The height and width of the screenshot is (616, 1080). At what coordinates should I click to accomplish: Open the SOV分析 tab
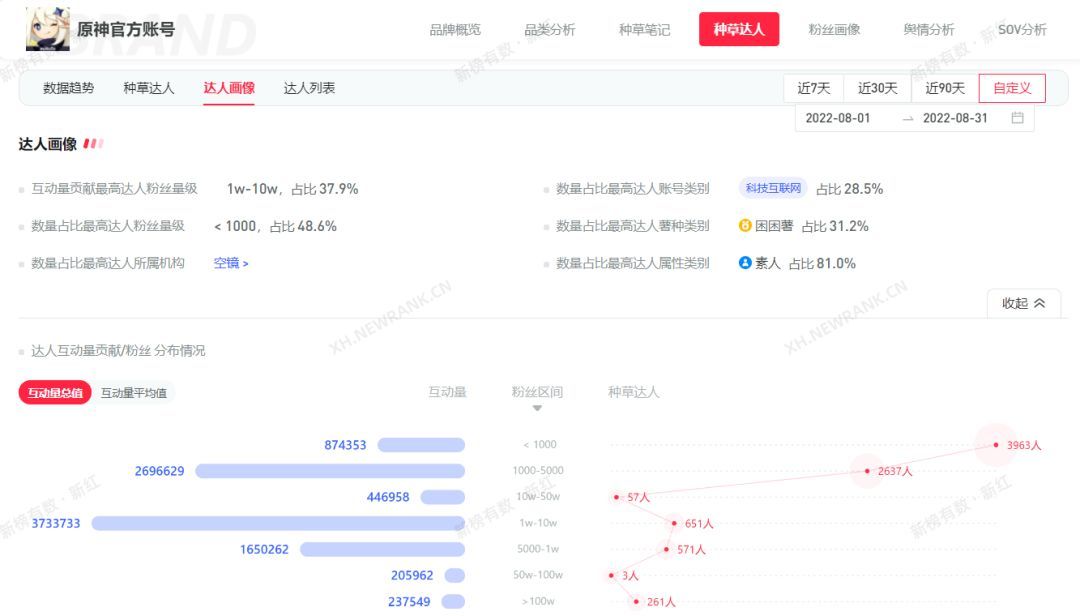point(1022,30)
